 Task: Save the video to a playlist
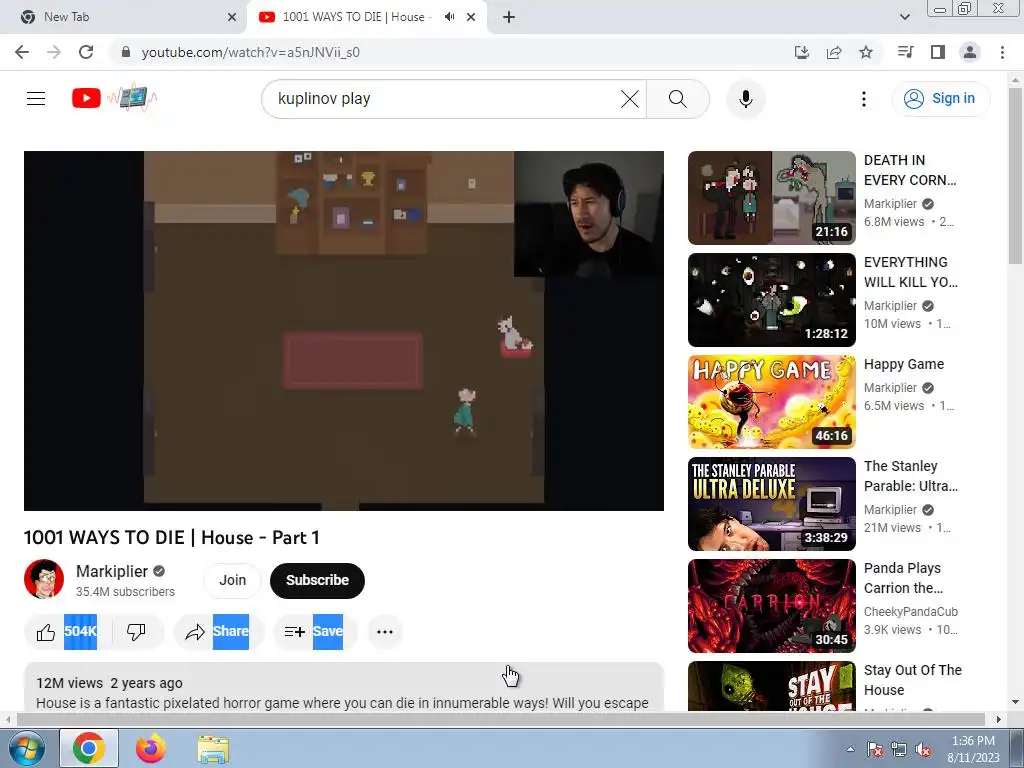pos(315,632)
